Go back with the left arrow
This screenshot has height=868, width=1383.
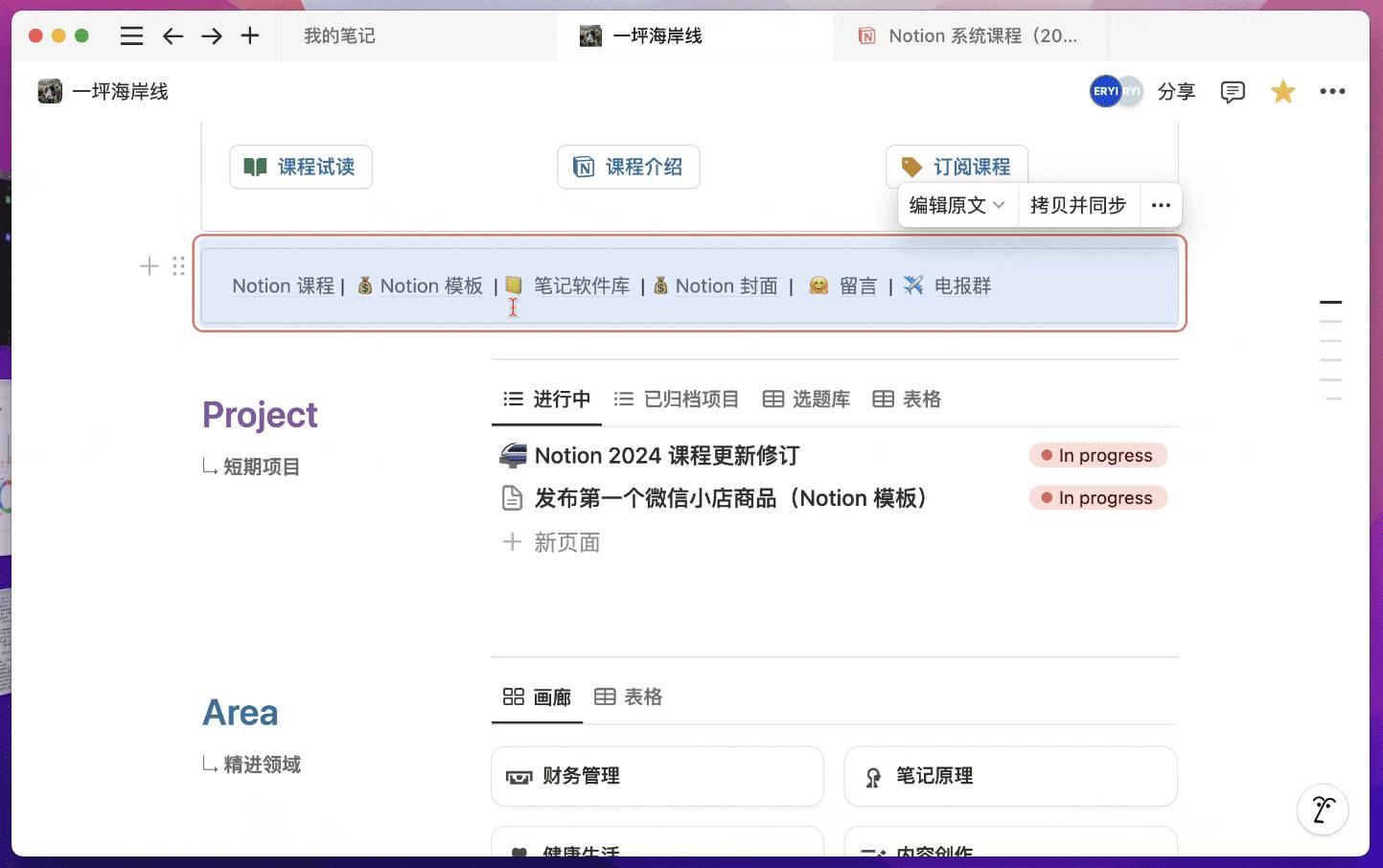[173, 36]
